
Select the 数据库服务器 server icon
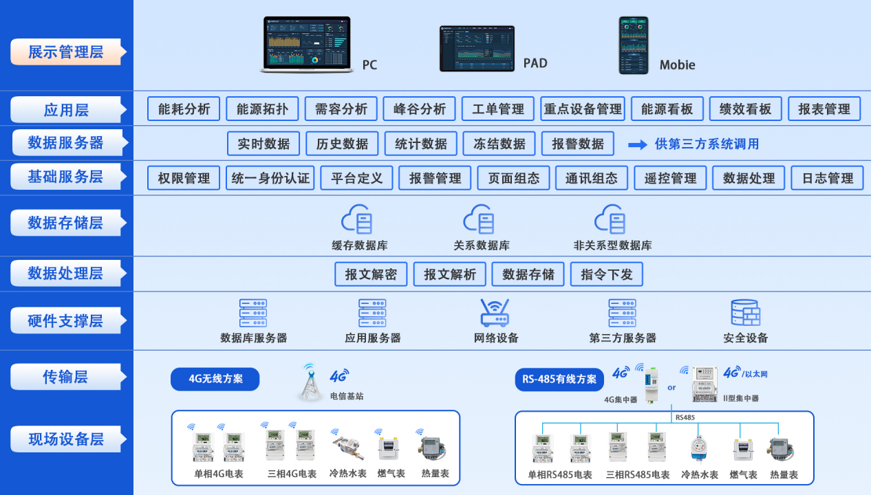tap(253, 313)
